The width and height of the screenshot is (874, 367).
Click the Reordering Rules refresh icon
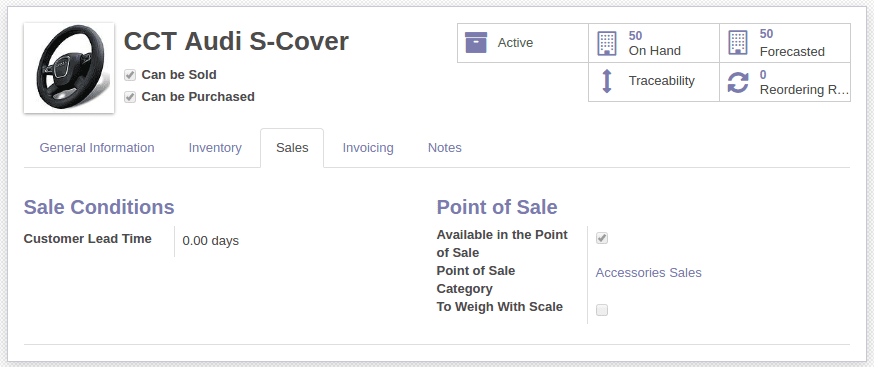pyautogui.click(x=738, y=82)
